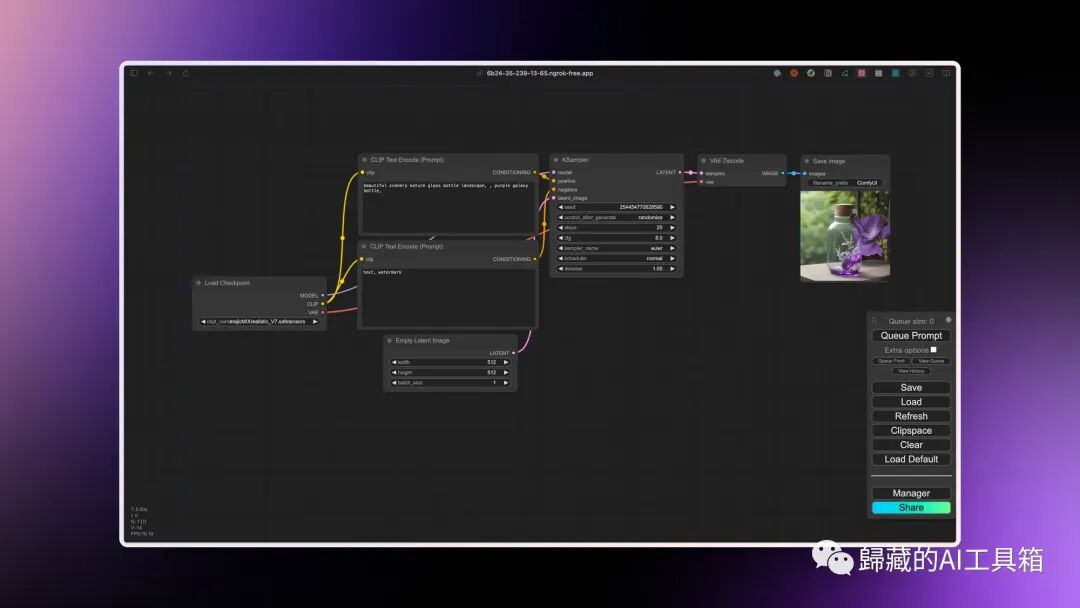Decrease cfg with its left arrow
Image resolution: width=1080 pixels, height=608 pixels.
pyautogui.click(x=560, y=238)
